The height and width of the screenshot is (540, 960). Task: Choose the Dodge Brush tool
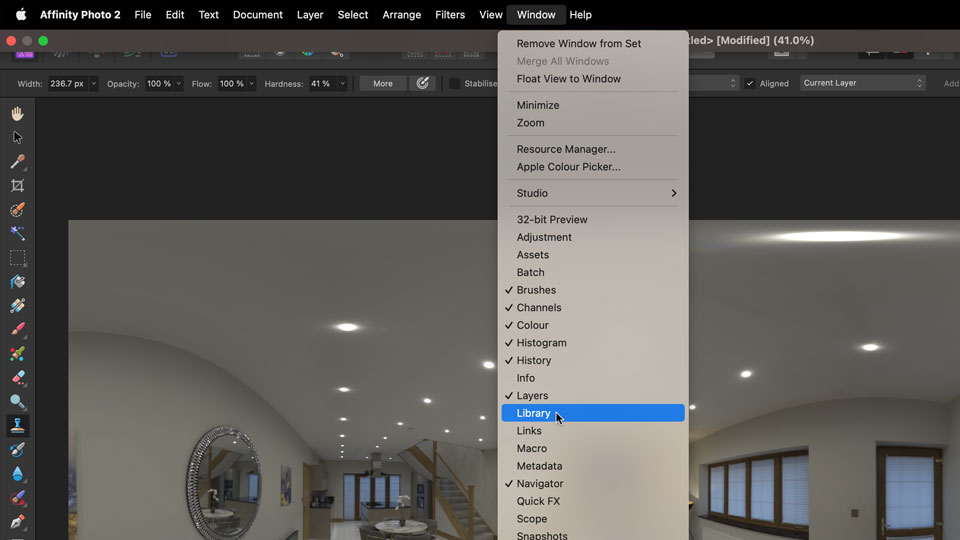17,402
